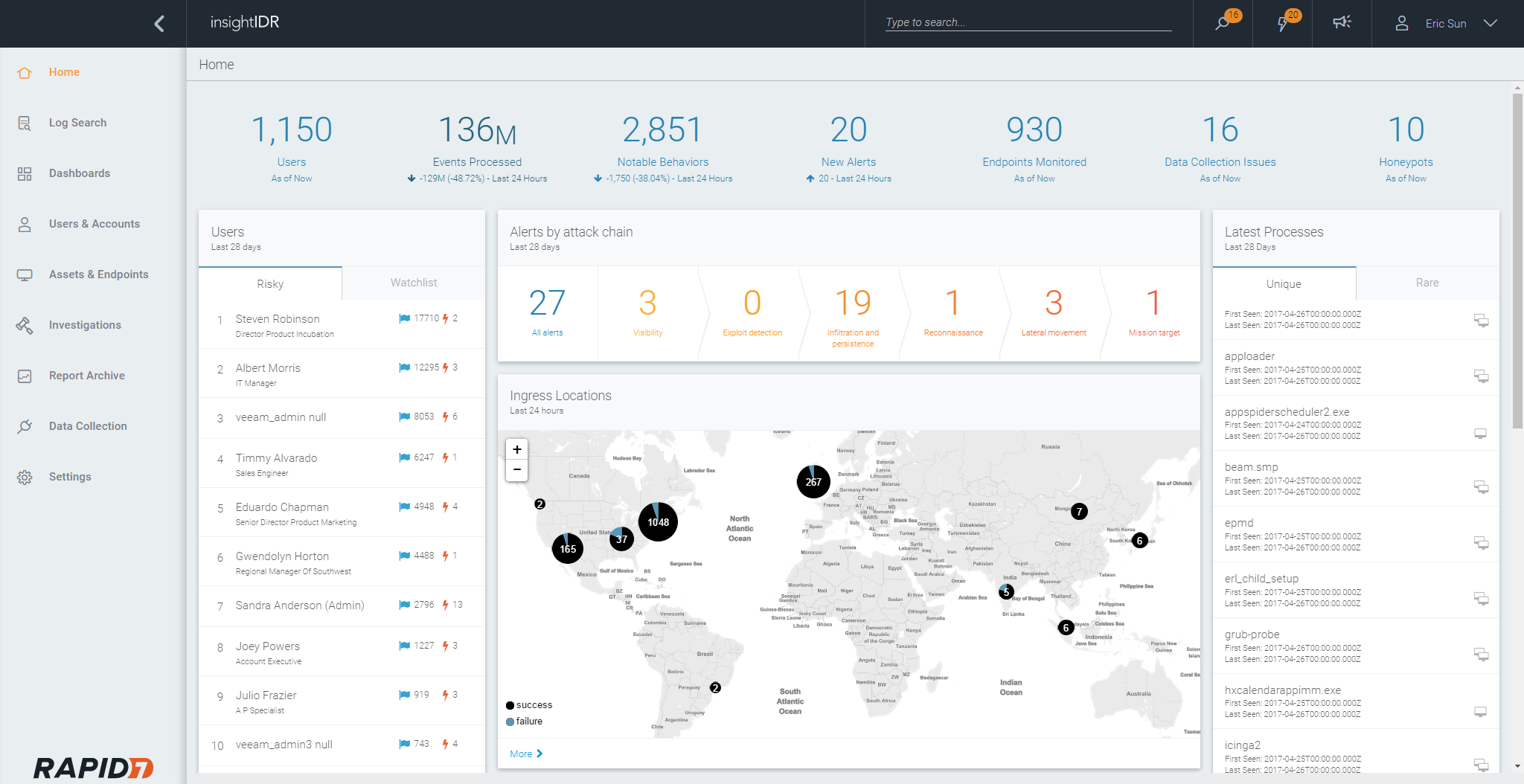Open the Steven Robinson user entry

pyautogui.click(x=278, y=319)
